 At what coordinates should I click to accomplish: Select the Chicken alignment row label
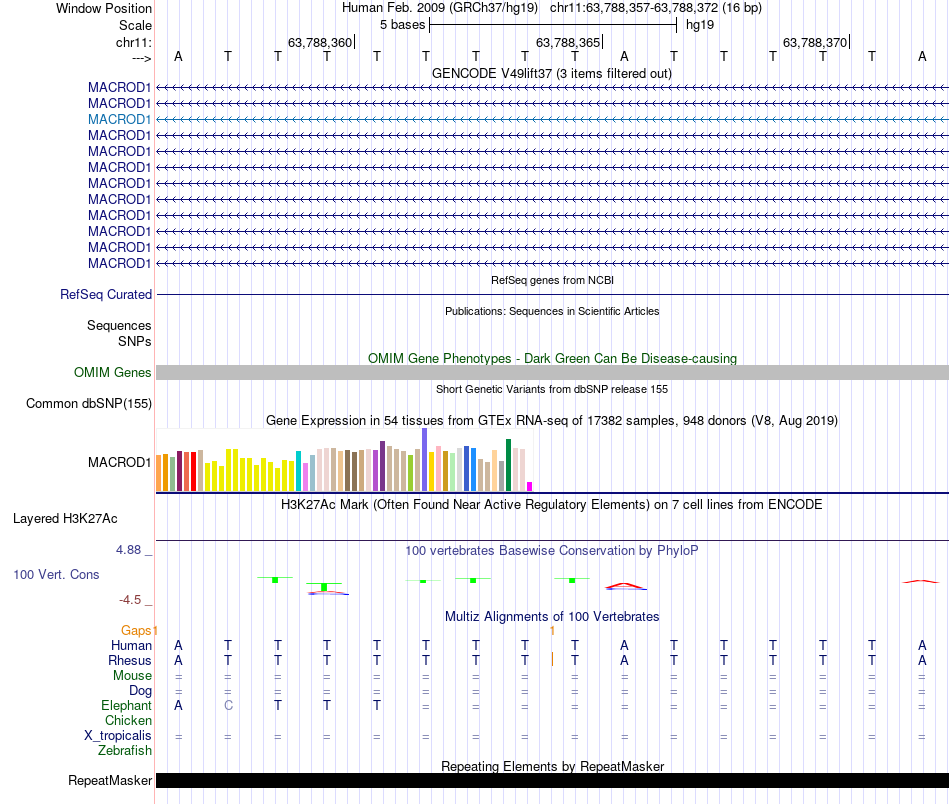point(128,720)
